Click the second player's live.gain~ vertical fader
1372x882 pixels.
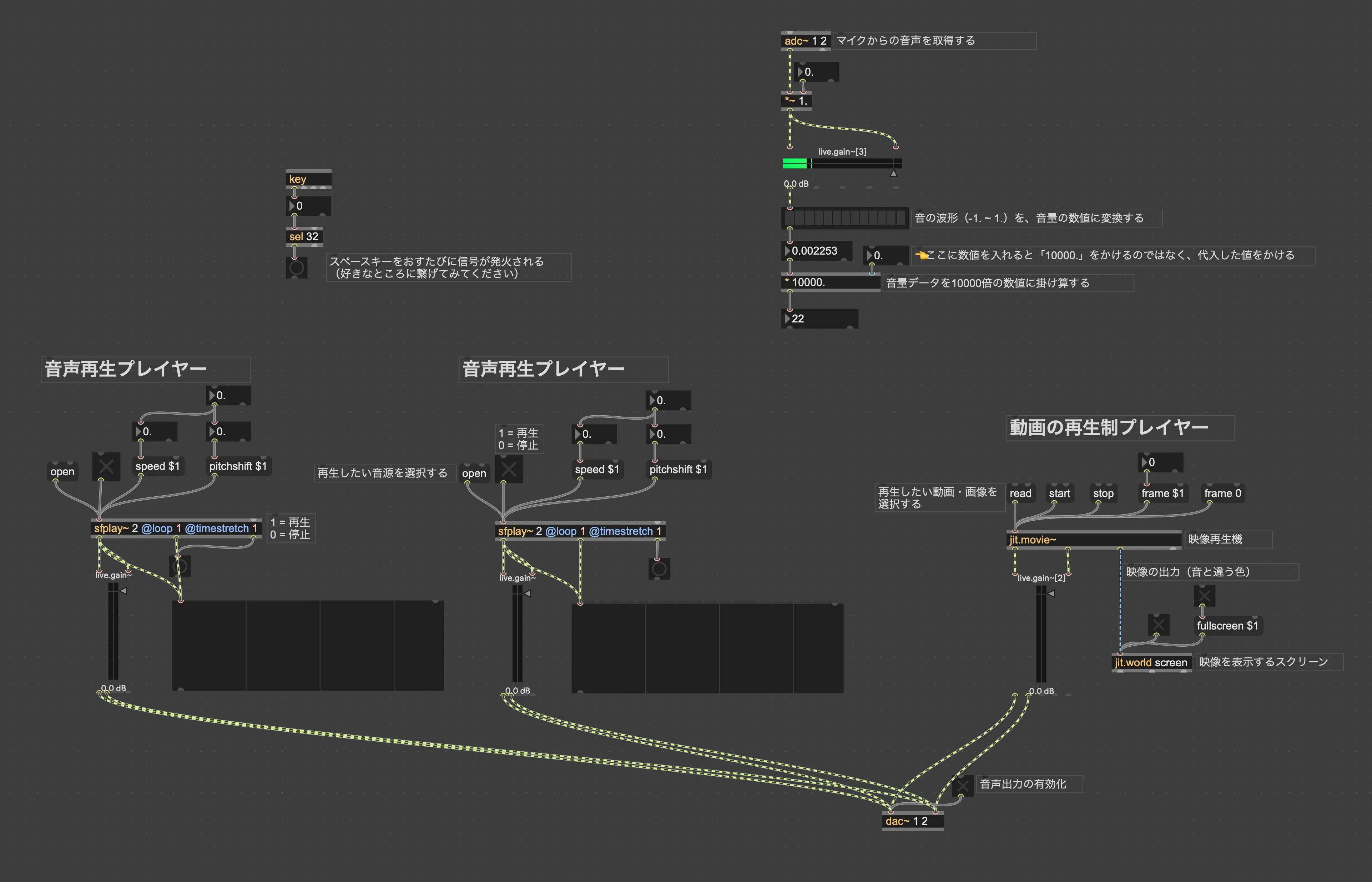(x=518, y=634)
